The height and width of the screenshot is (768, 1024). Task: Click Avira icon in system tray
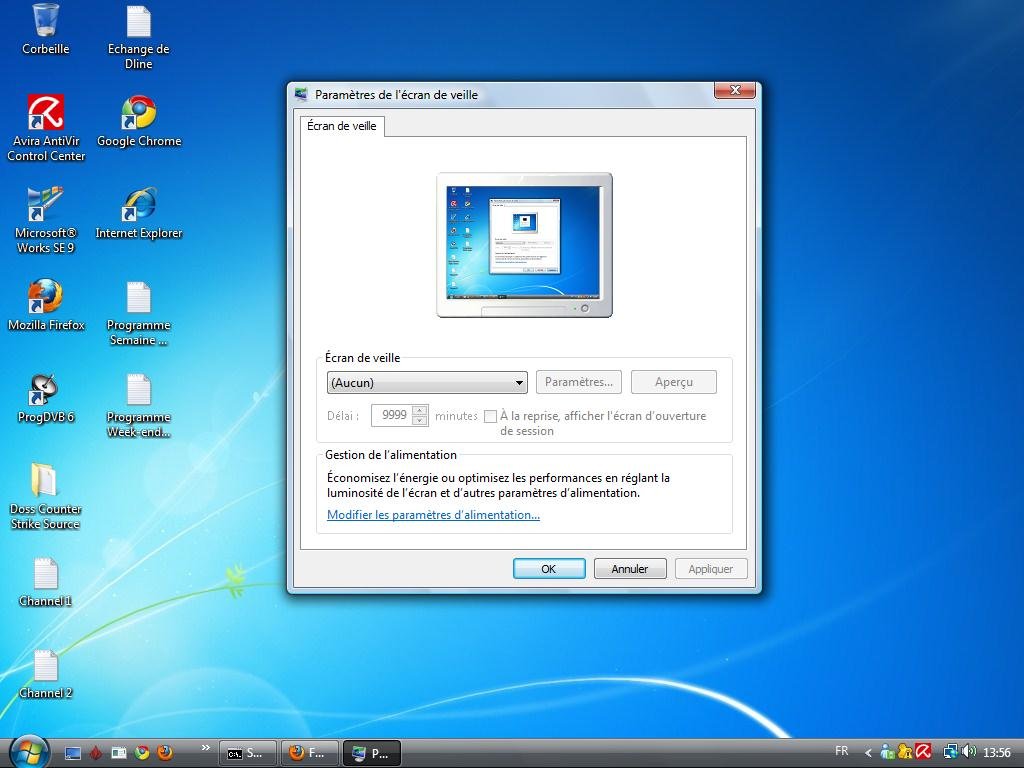point(923,752)
